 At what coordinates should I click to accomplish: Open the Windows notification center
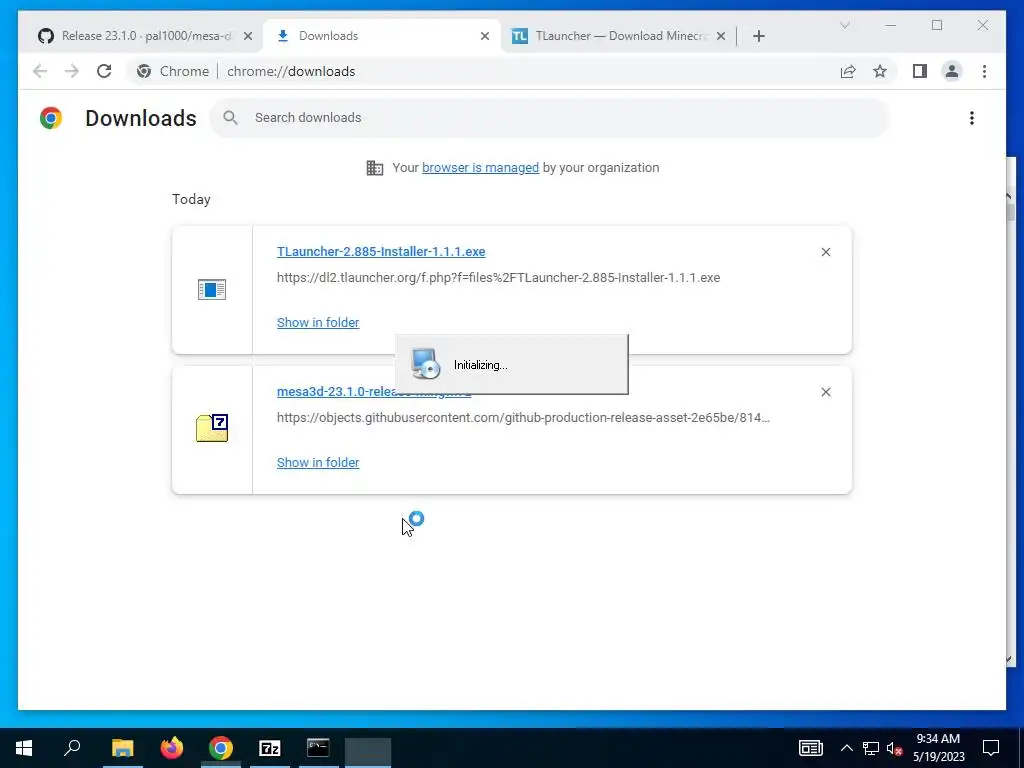[x=991, y=748]
